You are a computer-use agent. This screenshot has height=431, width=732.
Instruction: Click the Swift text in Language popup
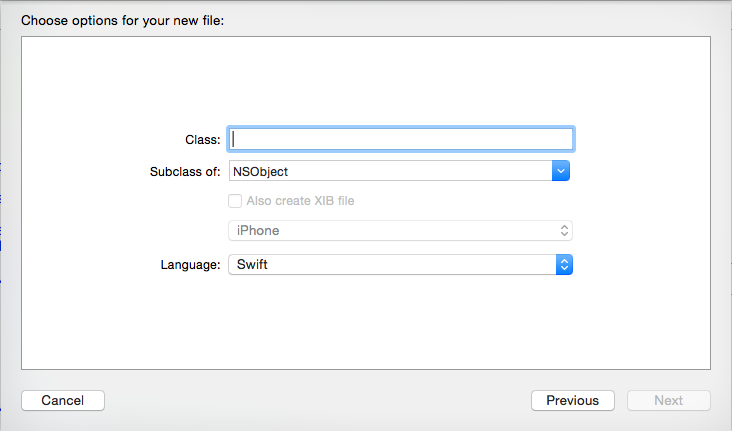(252, 264)
